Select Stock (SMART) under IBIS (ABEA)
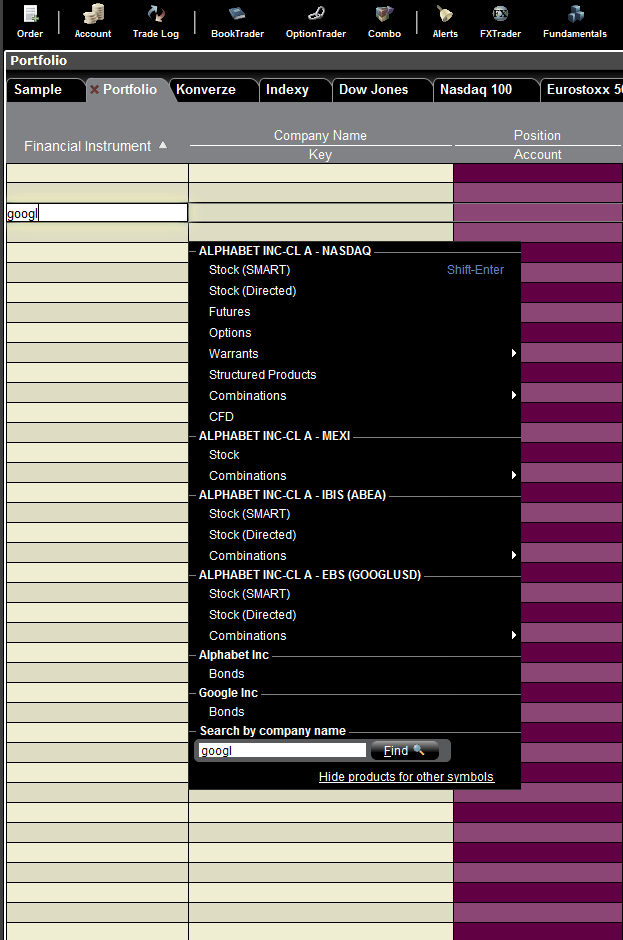This screenshot has width=623, height=940. [249, 514]
